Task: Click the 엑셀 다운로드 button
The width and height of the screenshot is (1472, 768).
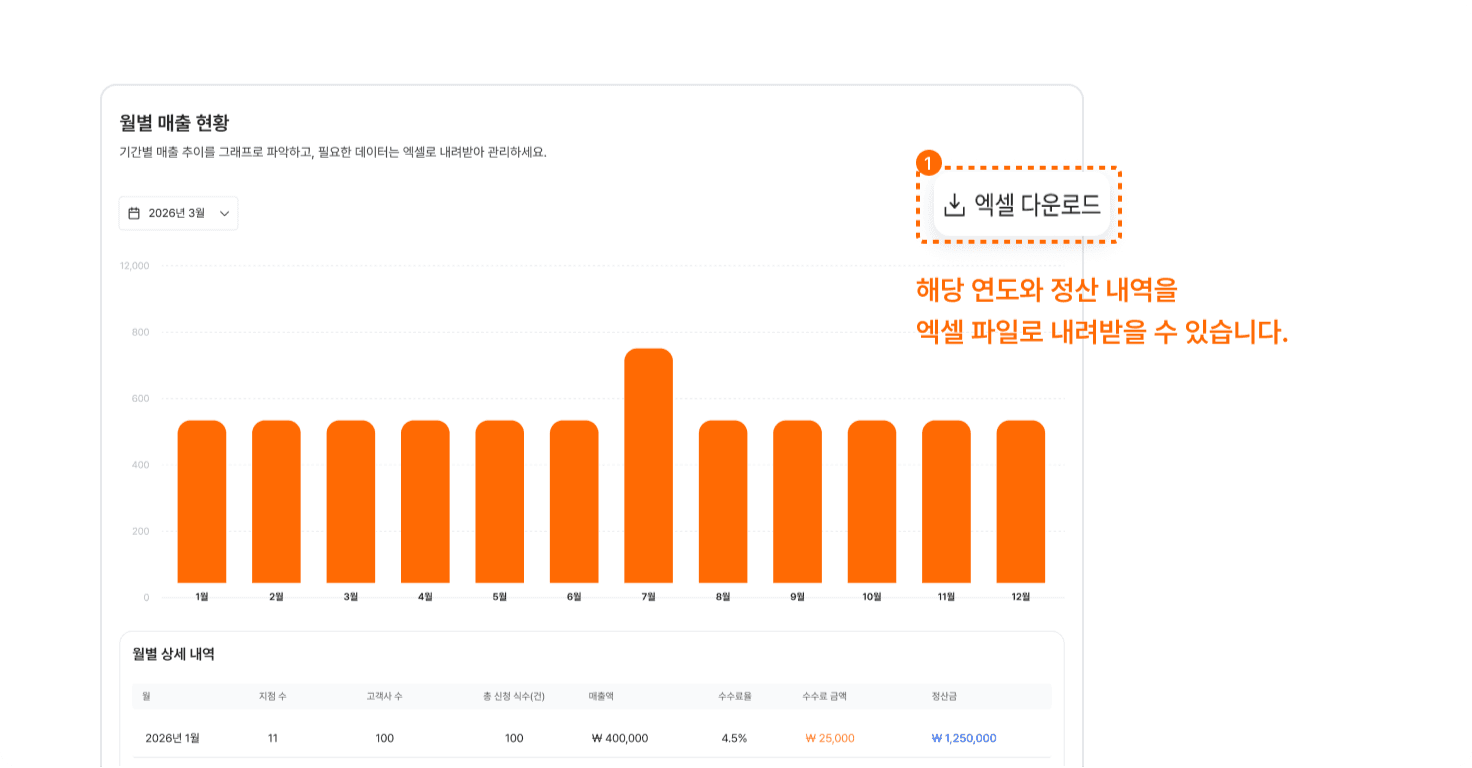Action: click(1021, 205)
